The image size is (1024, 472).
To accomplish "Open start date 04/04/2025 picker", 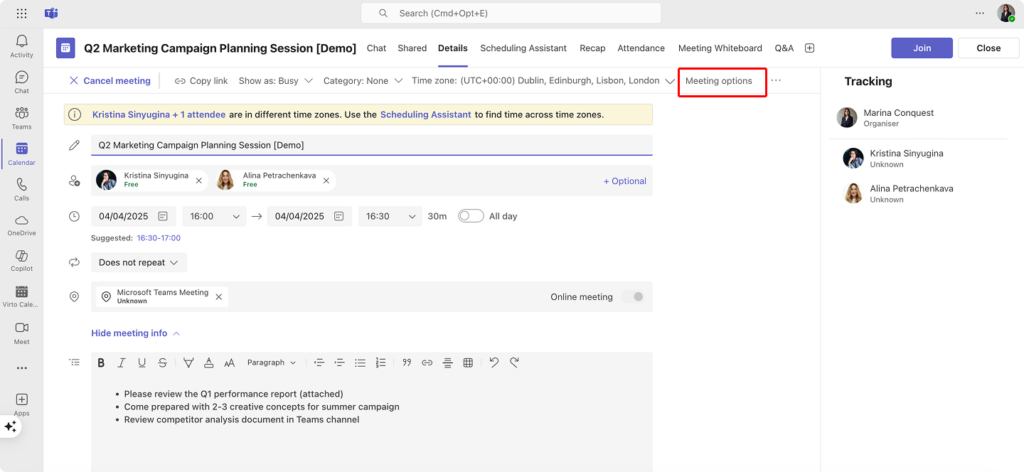I will coord(134,216).
